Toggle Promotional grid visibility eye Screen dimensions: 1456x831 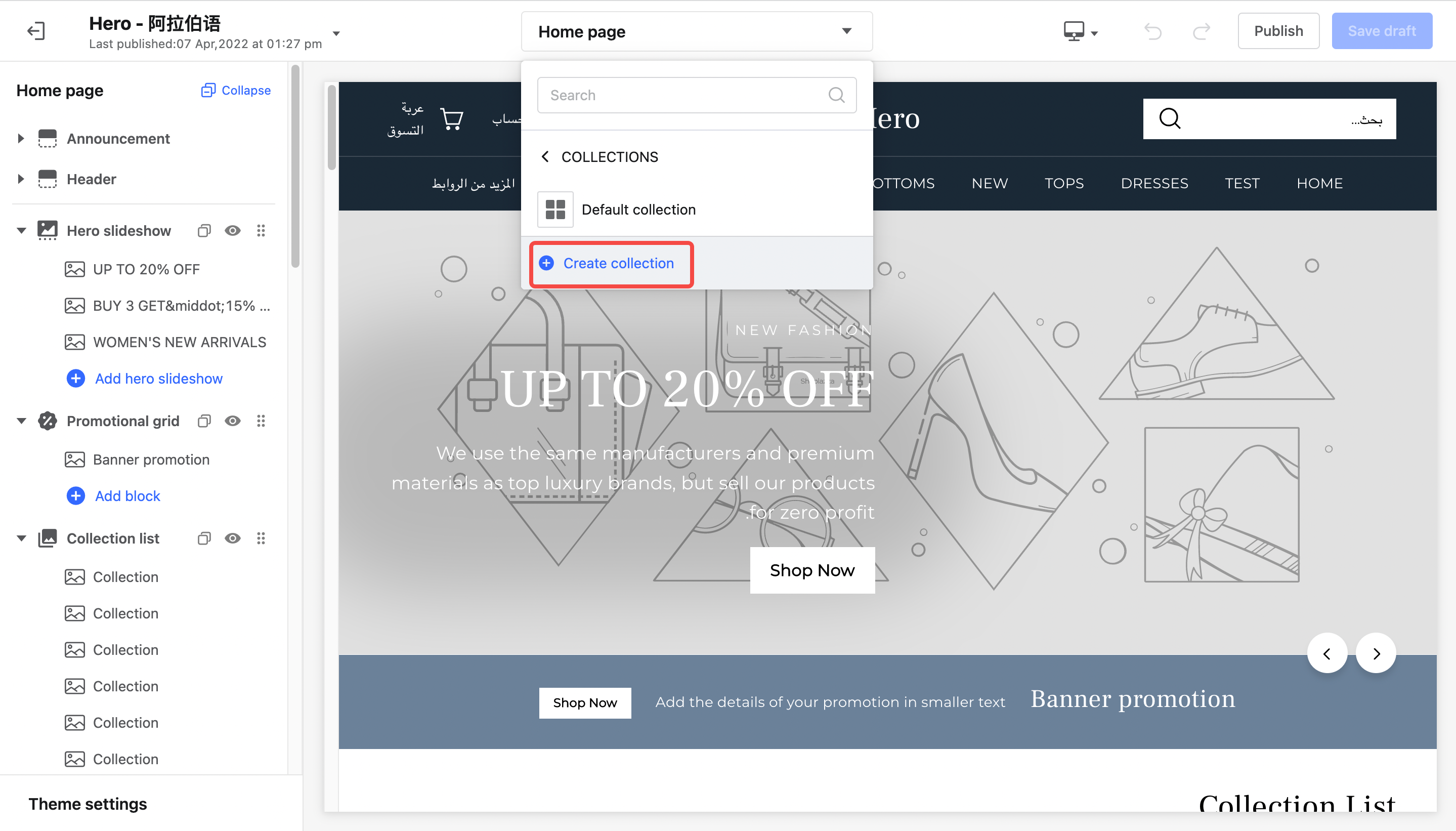pyautogui.click(x=232, y=421)
